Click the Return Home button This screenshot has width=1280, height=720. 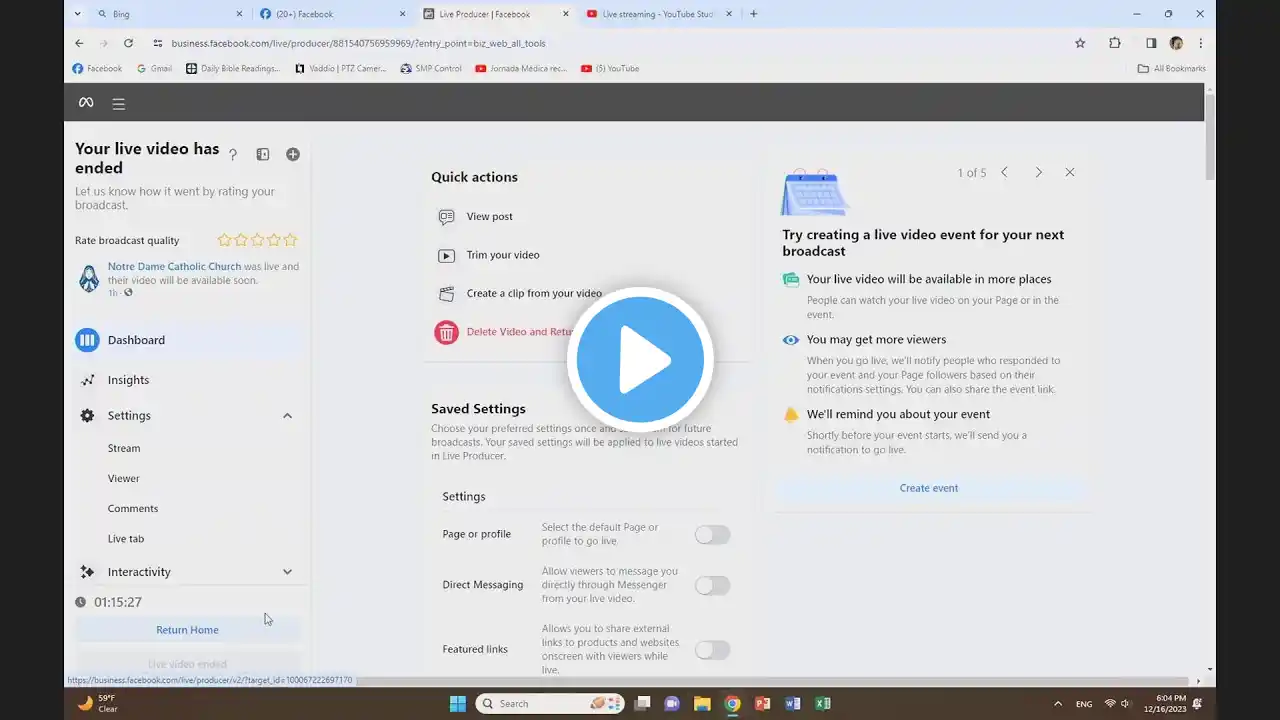(187, 630)
